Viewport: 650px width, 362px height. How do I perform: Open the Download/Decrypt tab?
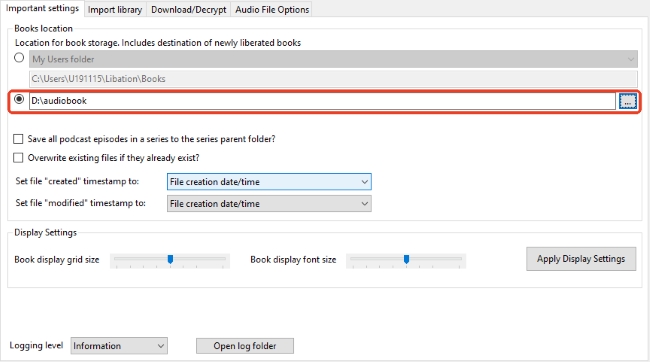(189, 10)
